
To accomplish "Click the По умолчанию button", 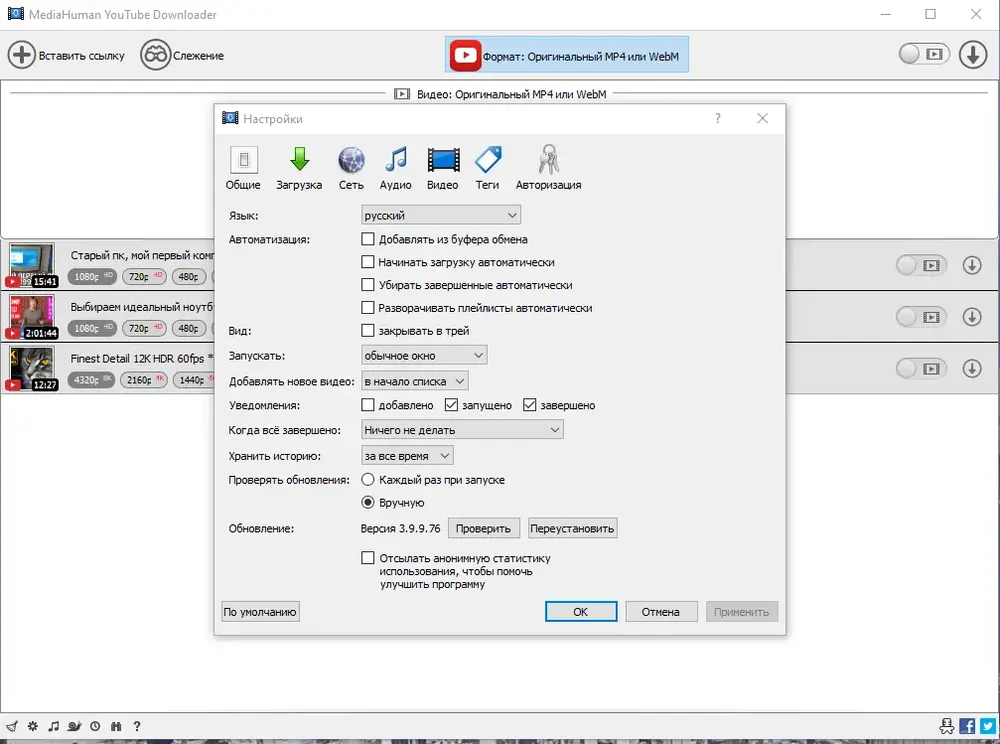I will (260, 612).
